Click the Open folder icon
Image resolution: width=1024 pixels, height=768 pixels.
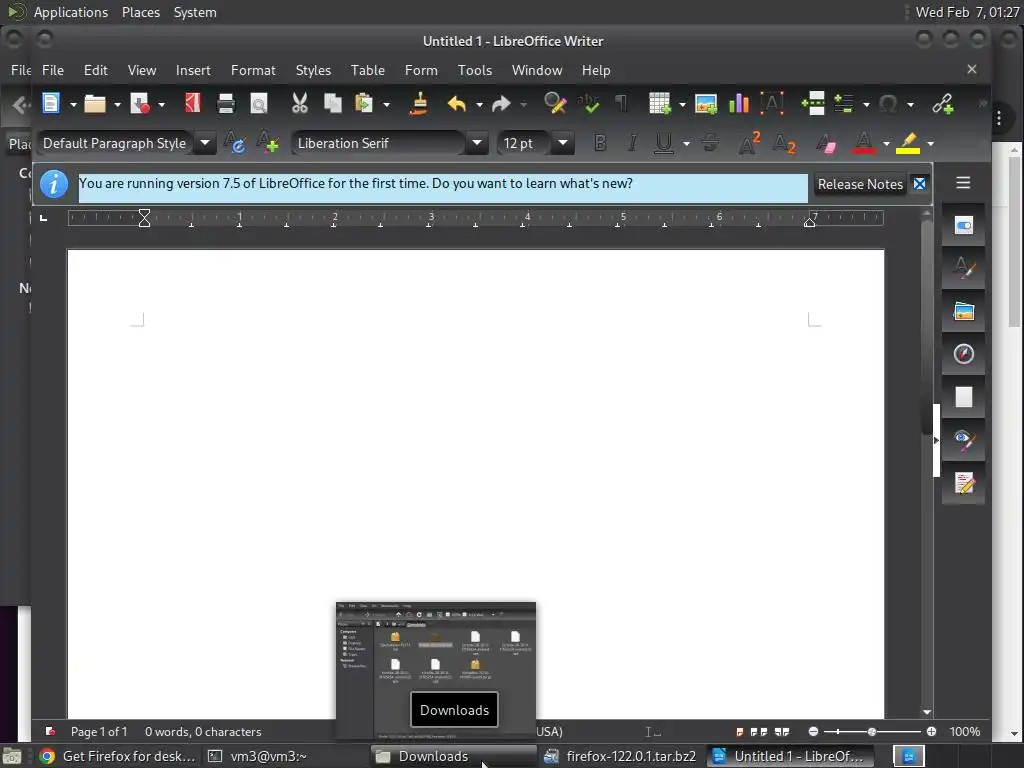[x=95, y=103]
